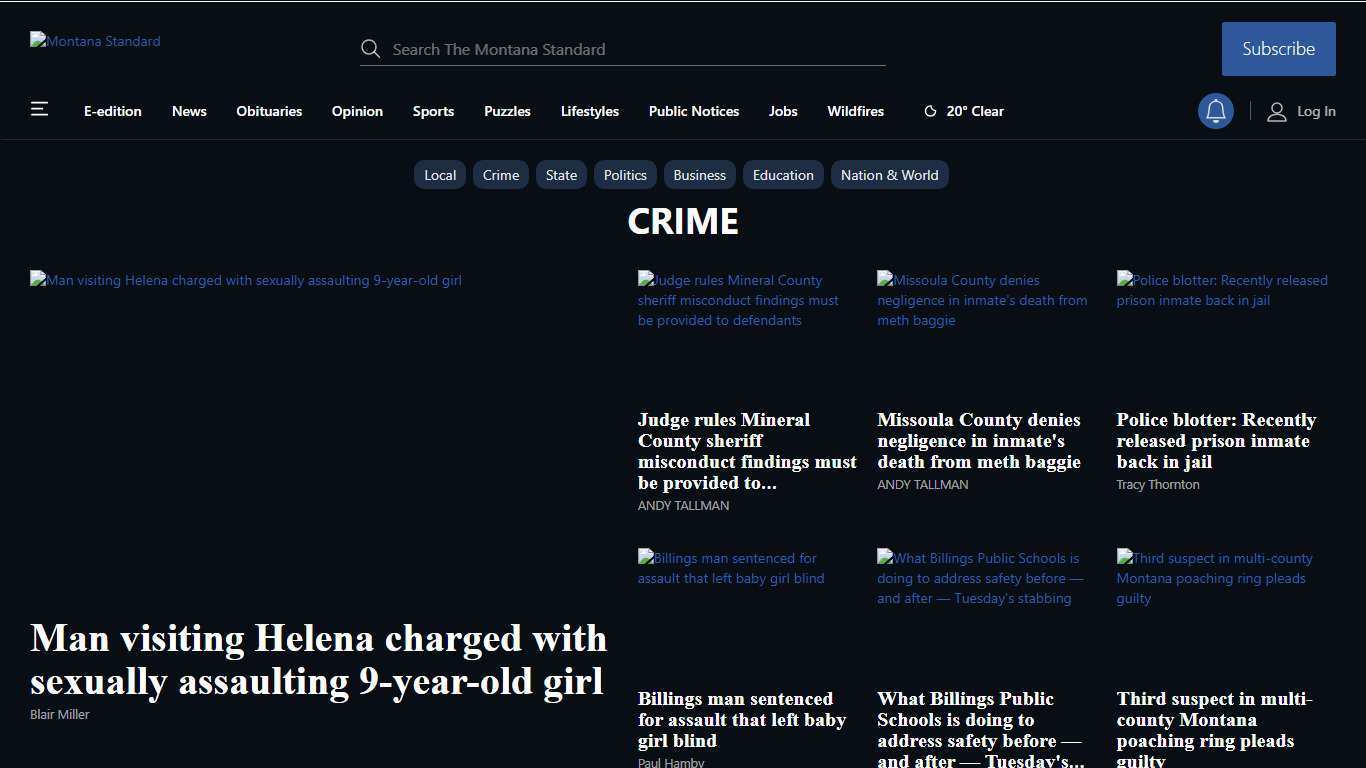Screen dimensions: 1366x768
Task: Select the Puzzles menu item
Action: [x=507, y=111]
